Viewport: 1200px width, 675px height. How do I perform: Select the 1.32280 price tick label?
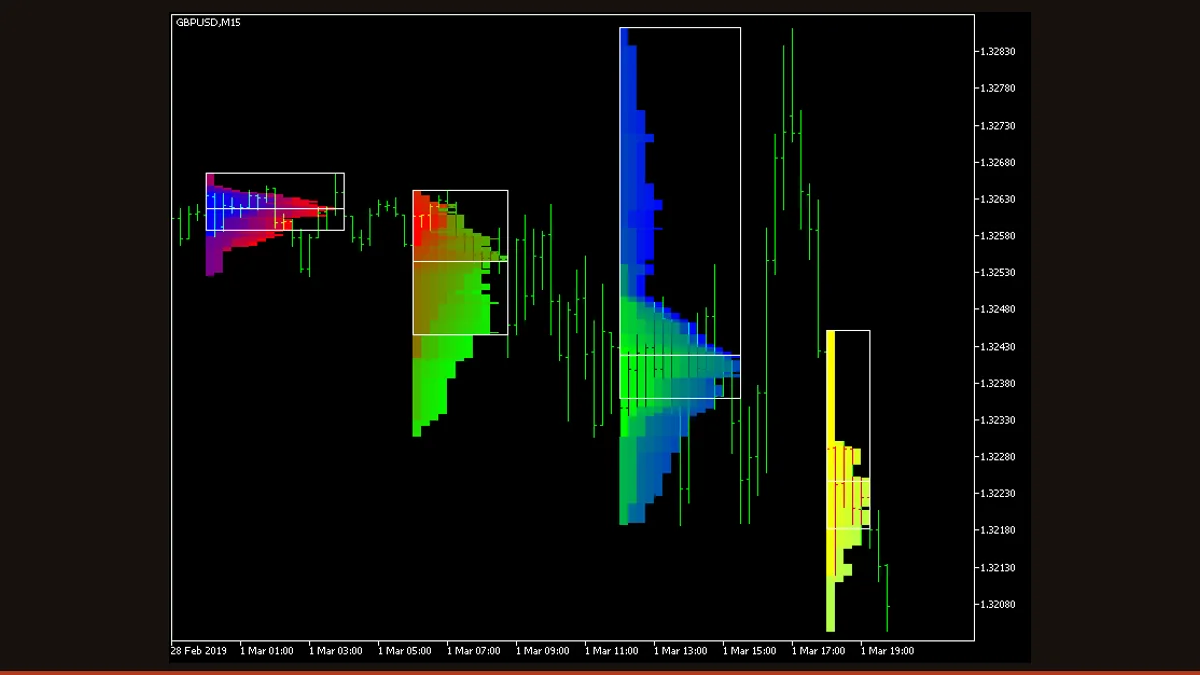(997, 457)
